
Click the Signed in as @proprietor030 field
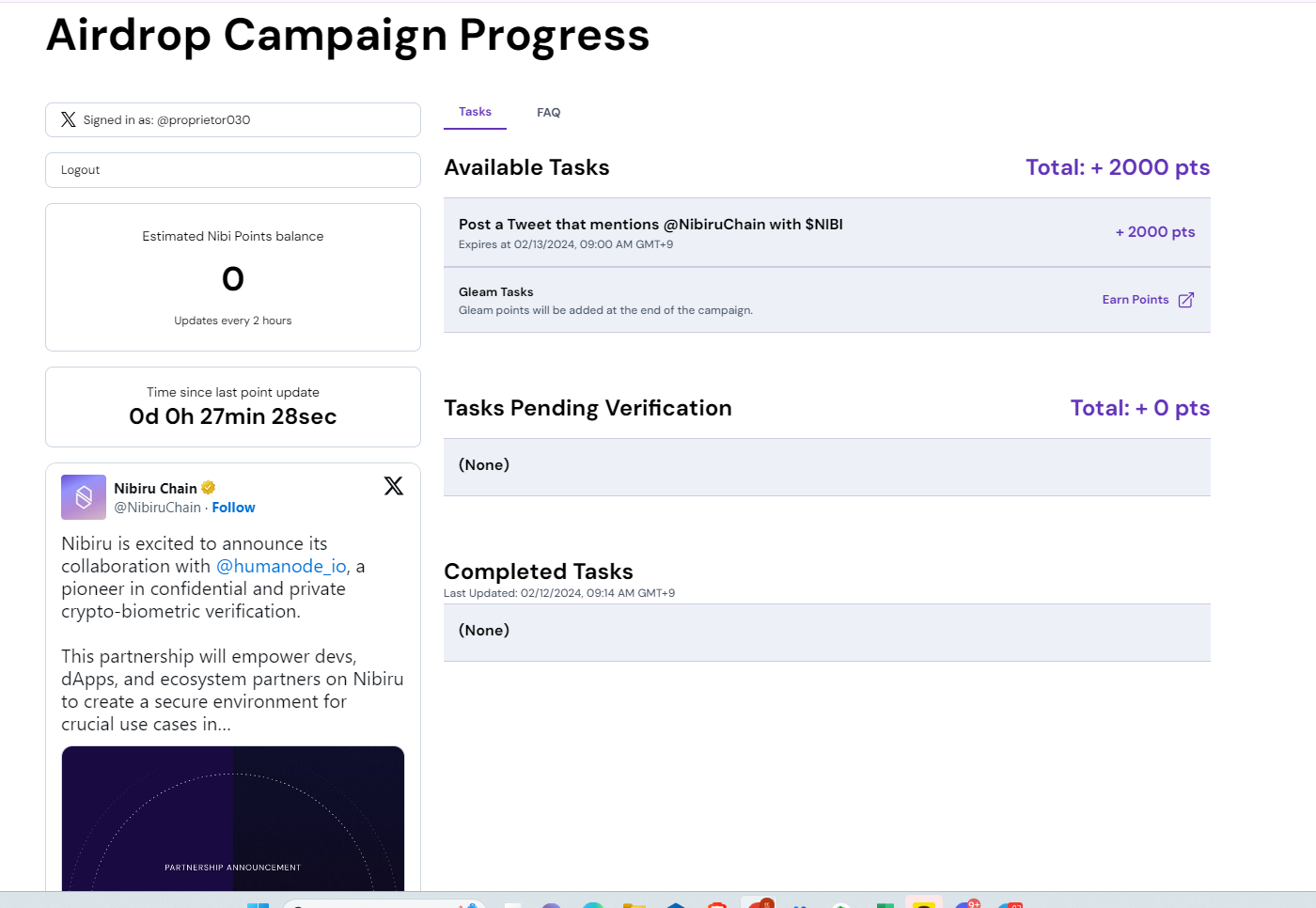233,120
